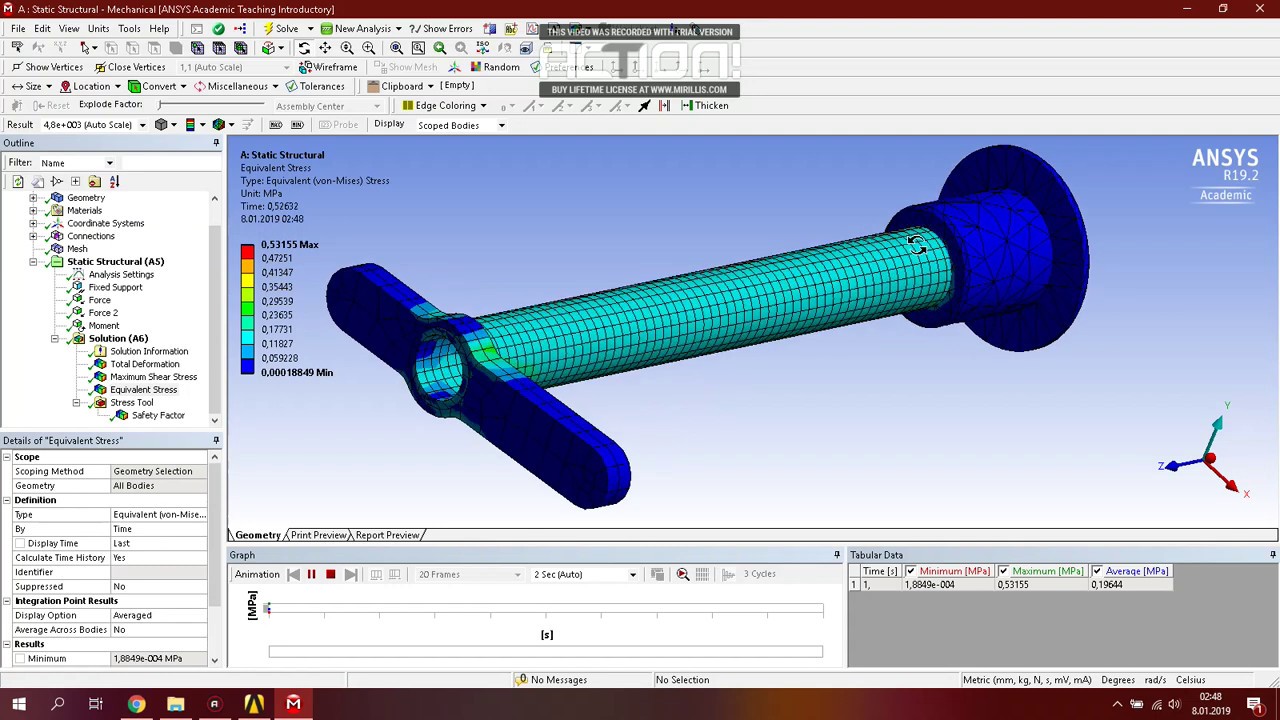Toggle the Maximum [MPa] column checkbox
Viewport: 1280px width, 720px height.
[1003, 571]
